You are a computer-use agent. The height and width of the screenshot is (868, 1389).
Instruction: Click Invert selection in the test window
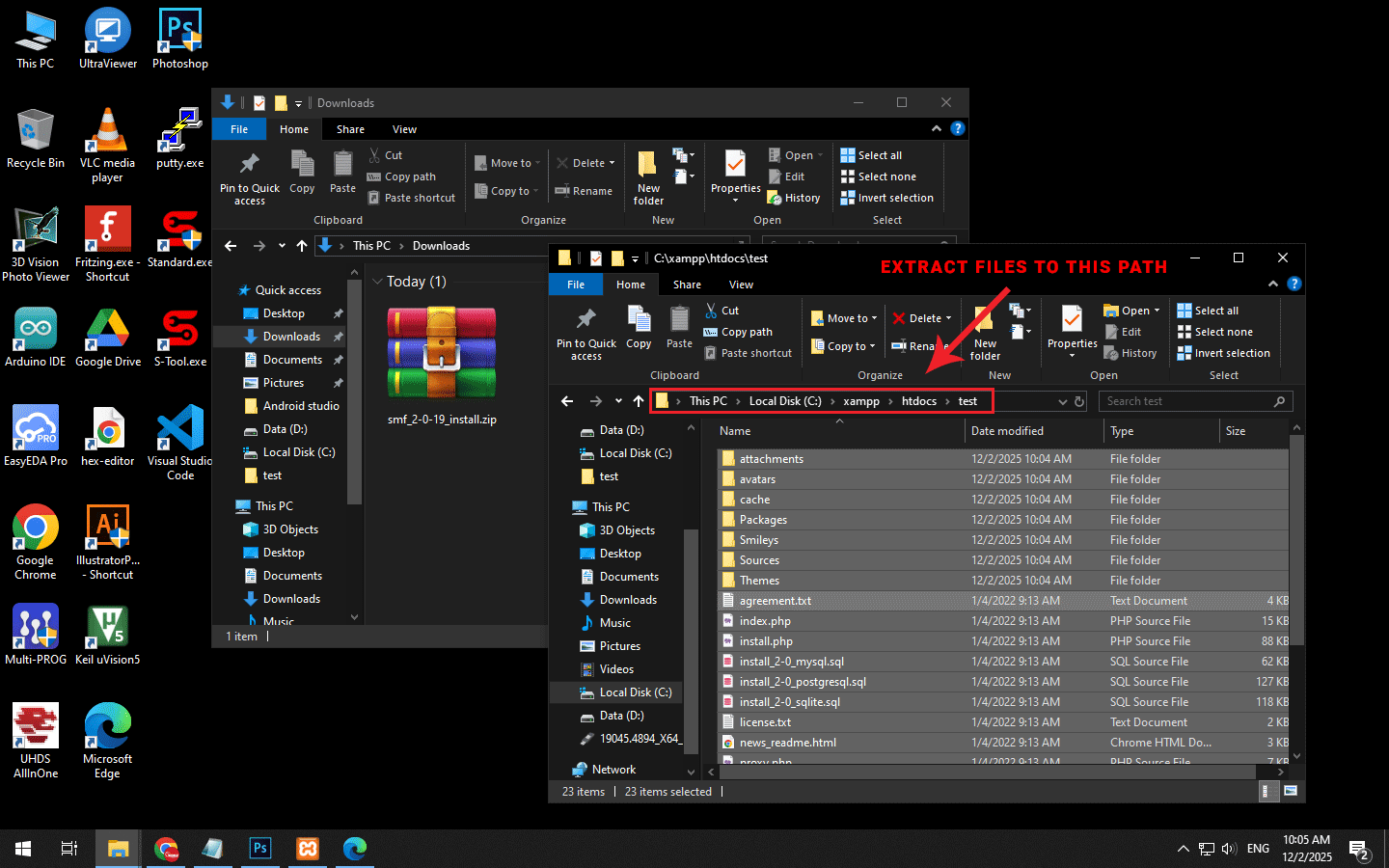coord(1223,353)
